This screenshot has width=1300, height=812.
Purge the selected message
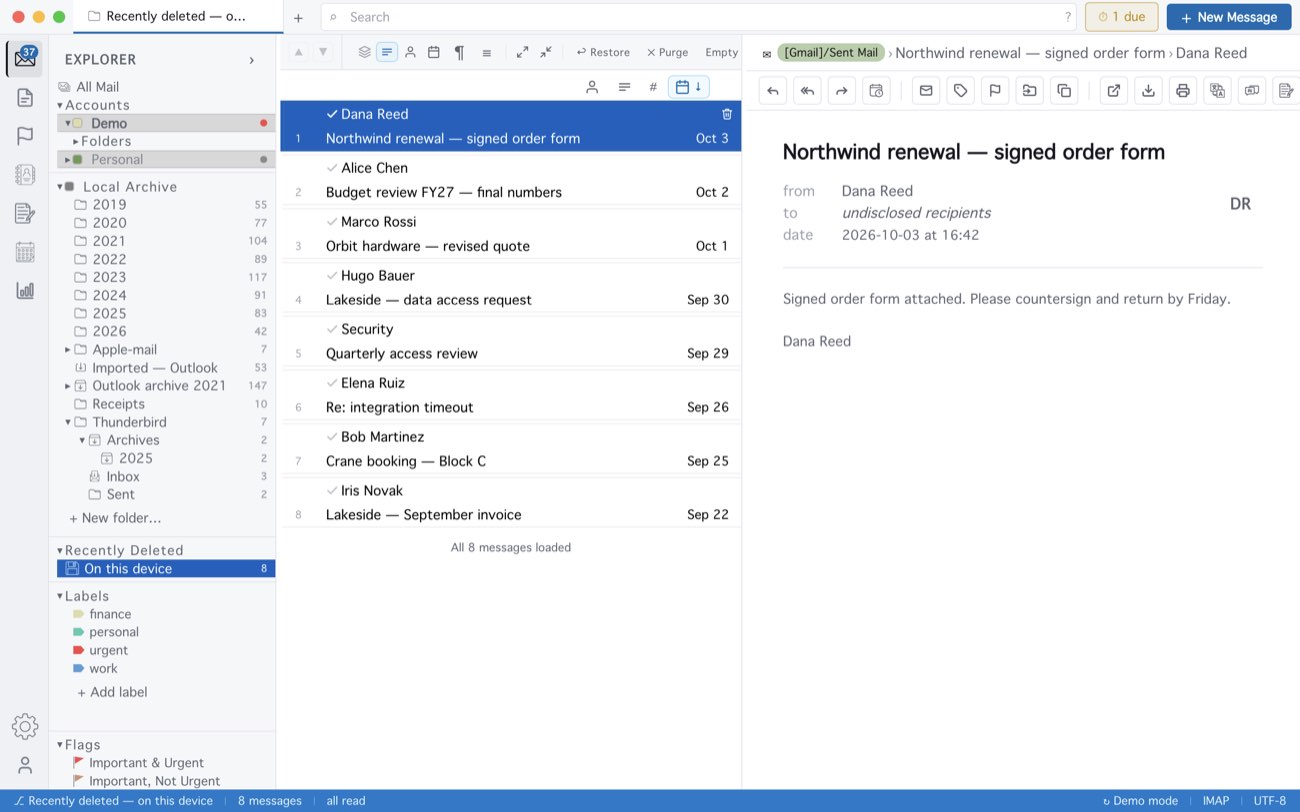[x=667, y=52]
